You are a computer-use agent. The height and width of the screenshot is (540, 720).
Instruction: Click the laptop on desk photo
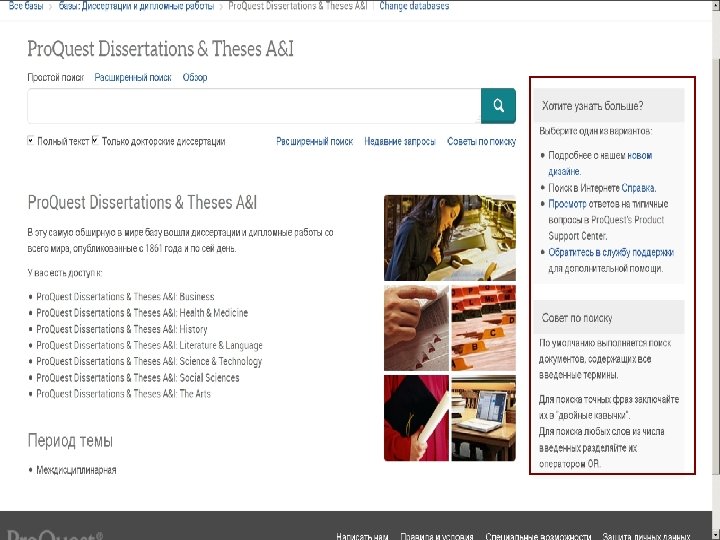484,418
